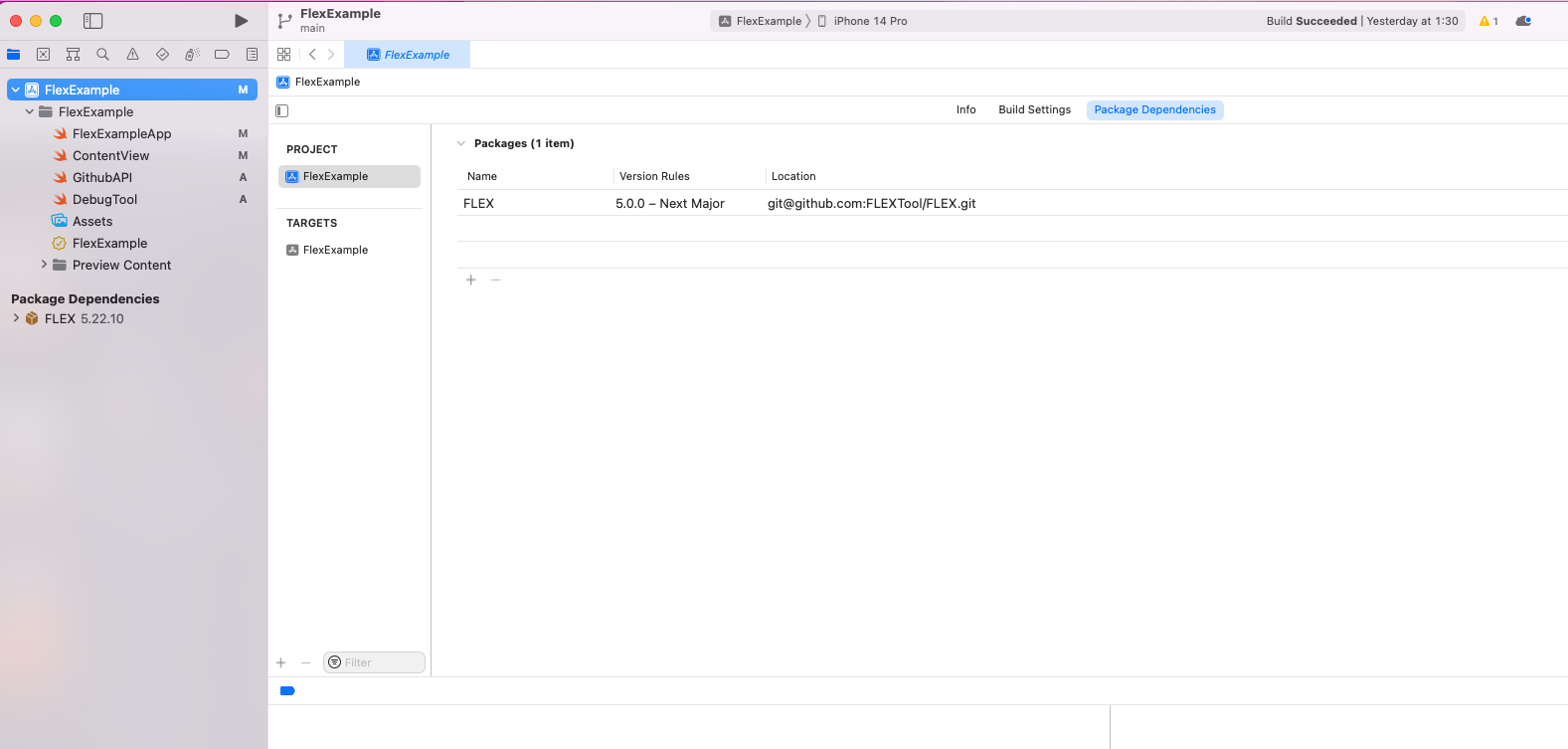Toggle the navigator sidebar button
This screenshot has height=749, width=1568.
click(92, 21)
